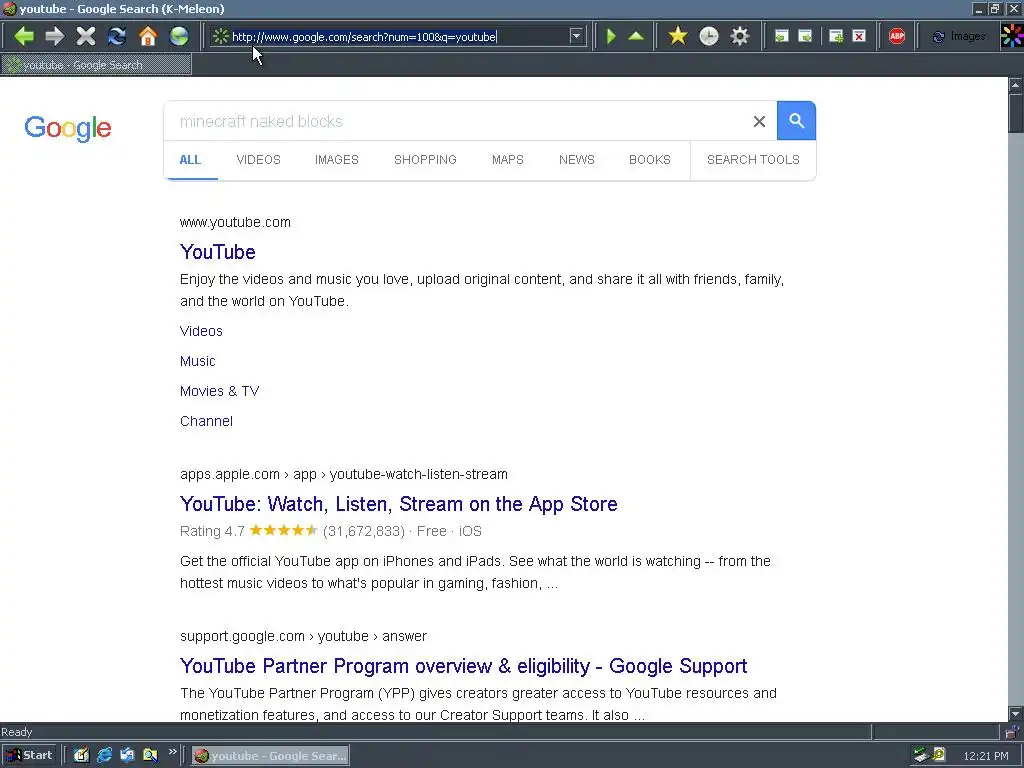Switch to the NEWS tab

pos(577,160)
